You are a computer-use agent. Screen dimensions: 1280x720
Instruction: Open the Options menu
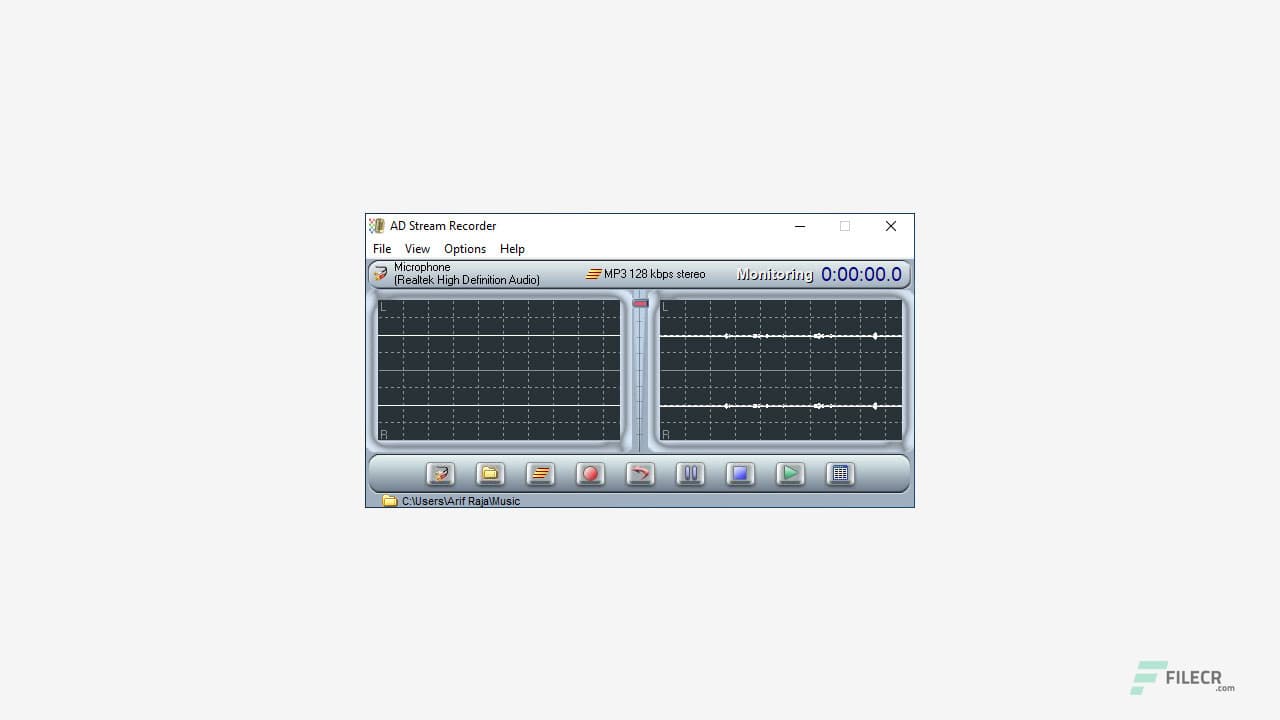coord(464,248)
